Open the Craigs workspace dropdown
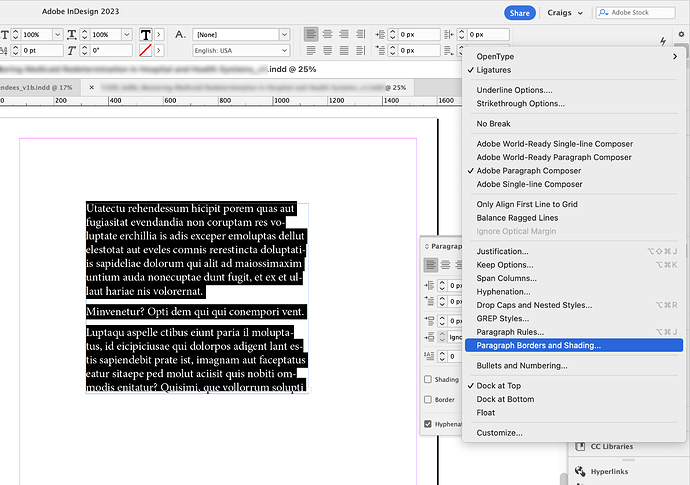 pyautogui.click(x=565, y=13)
